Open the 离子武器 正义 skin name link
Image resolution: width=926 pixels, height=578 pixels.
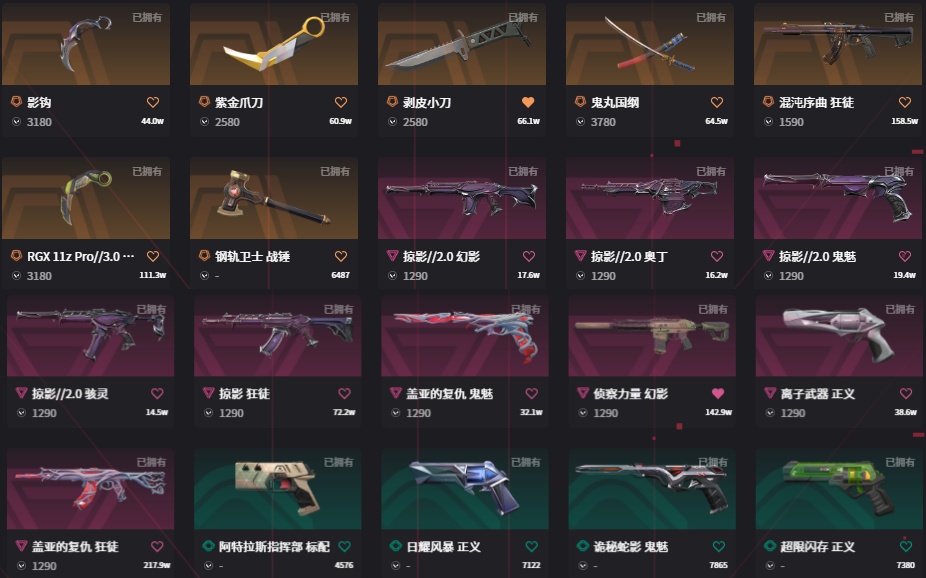(817, 394)
